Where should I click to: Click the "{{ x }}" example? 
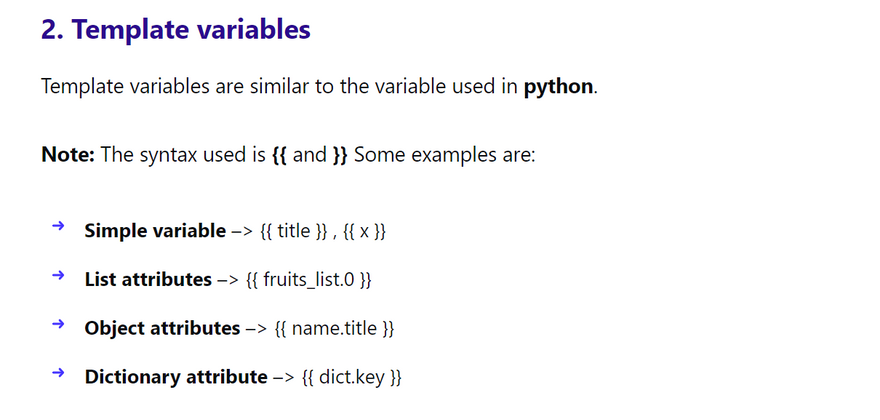click(x=365, y=231)
